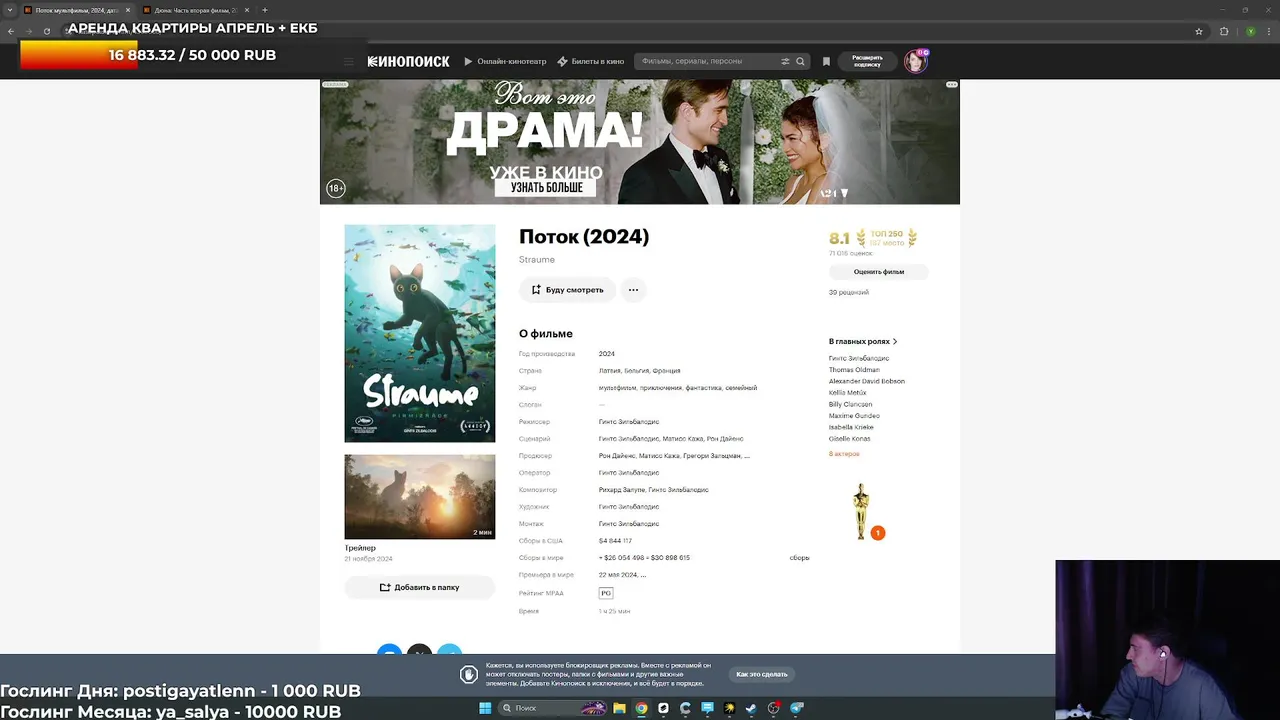Click the magnifier search icon

click(800, 62)
